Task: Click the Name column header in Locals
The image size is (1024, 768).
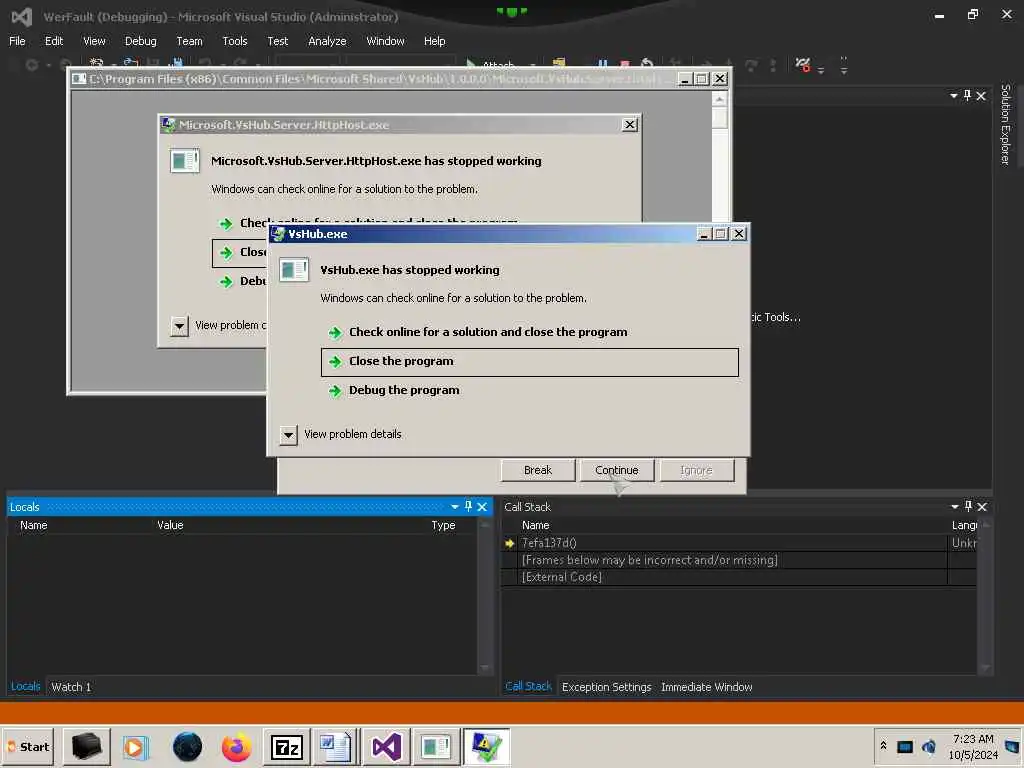Action: pos(33,525)
